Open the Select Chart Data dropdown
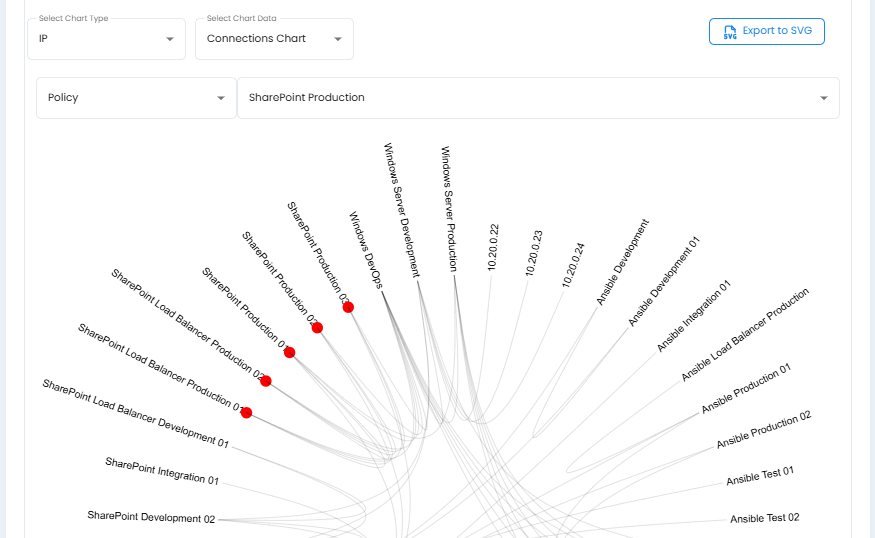 pyautogui.click(x=274, y=39)
